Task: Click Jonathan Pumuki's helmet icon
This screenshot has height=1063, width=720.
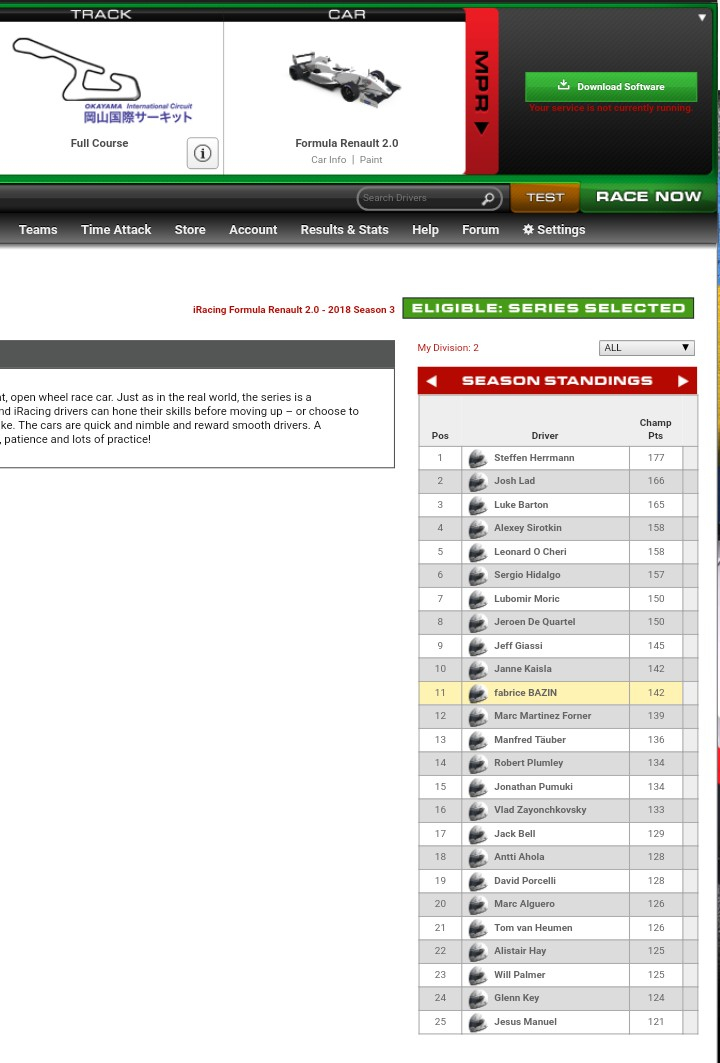Action: 478,786
